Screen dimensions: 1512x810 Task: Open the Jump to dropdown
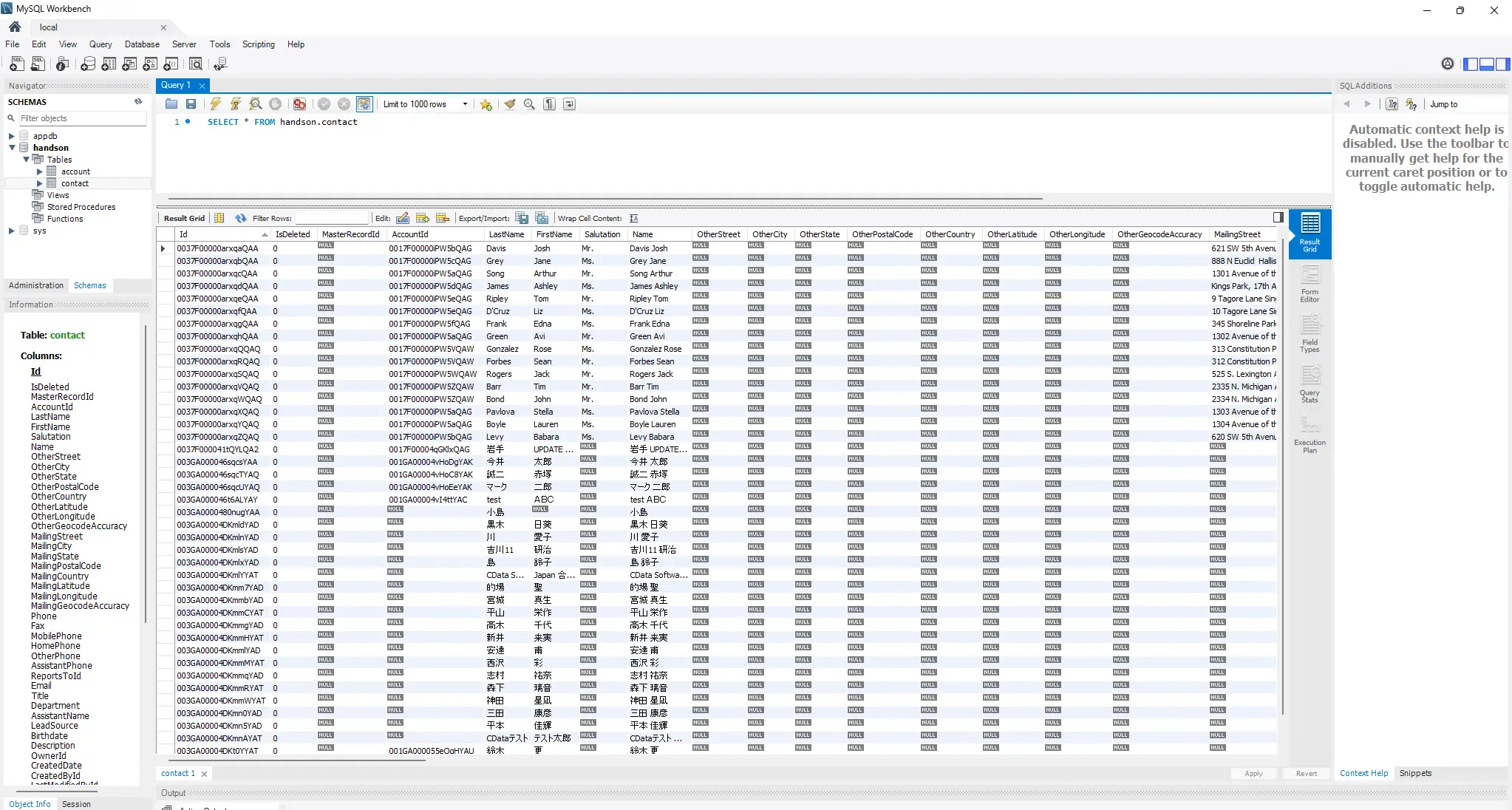tap(1466, 104)
